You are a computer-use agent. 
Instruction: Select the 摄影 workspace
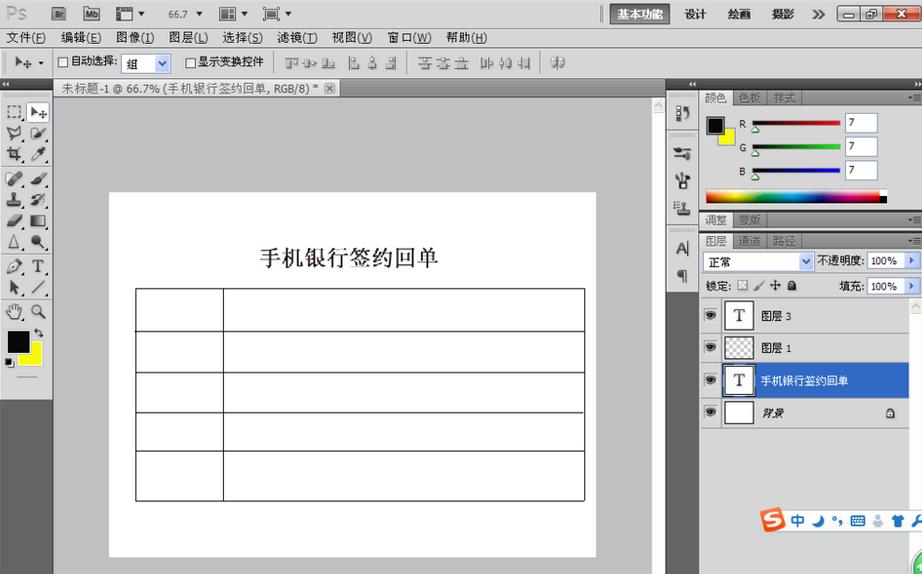tap(783, 14)
